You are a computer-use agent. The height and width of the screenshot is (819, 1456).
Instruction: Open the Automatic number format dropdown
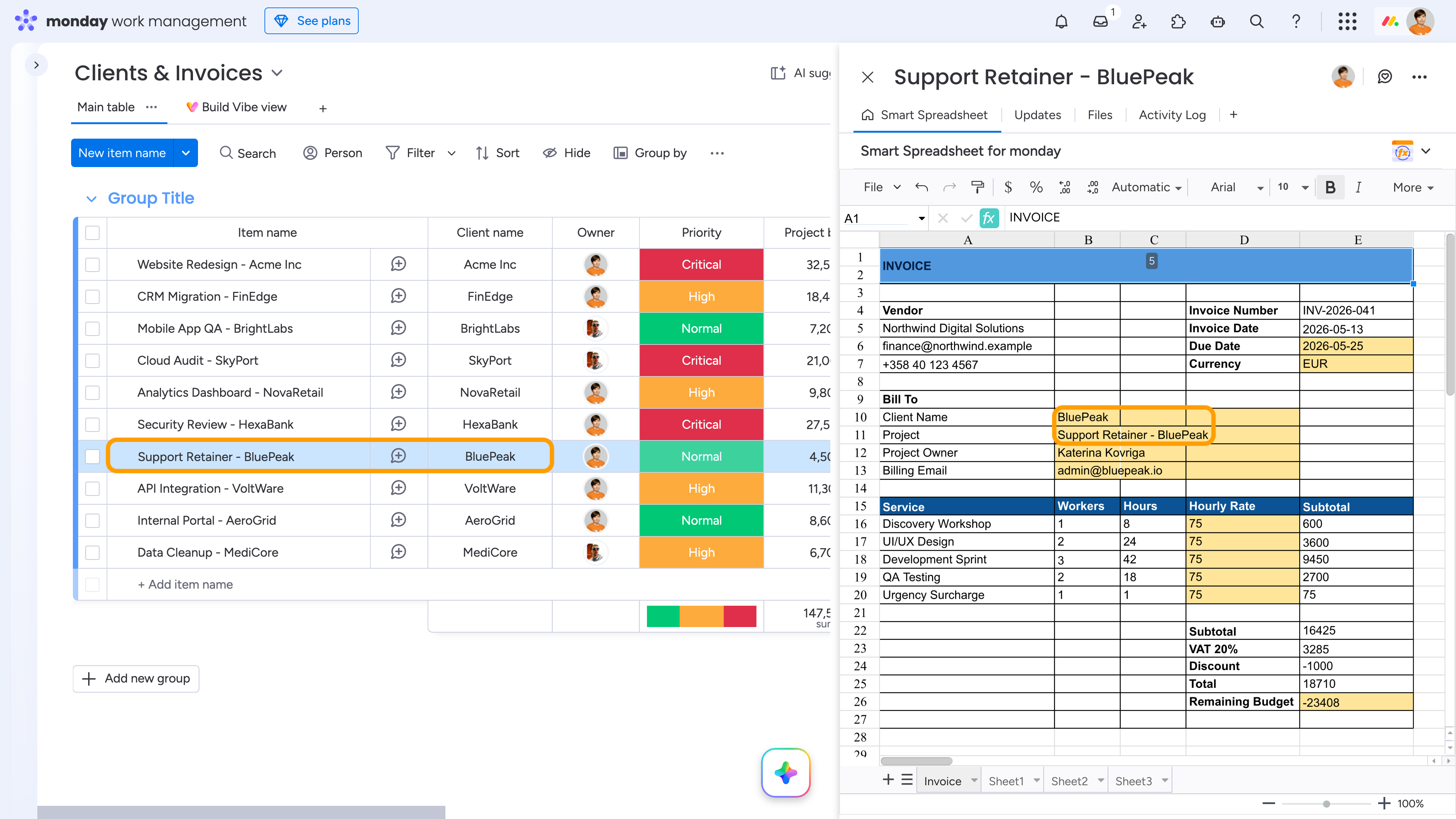point(1147,187)
